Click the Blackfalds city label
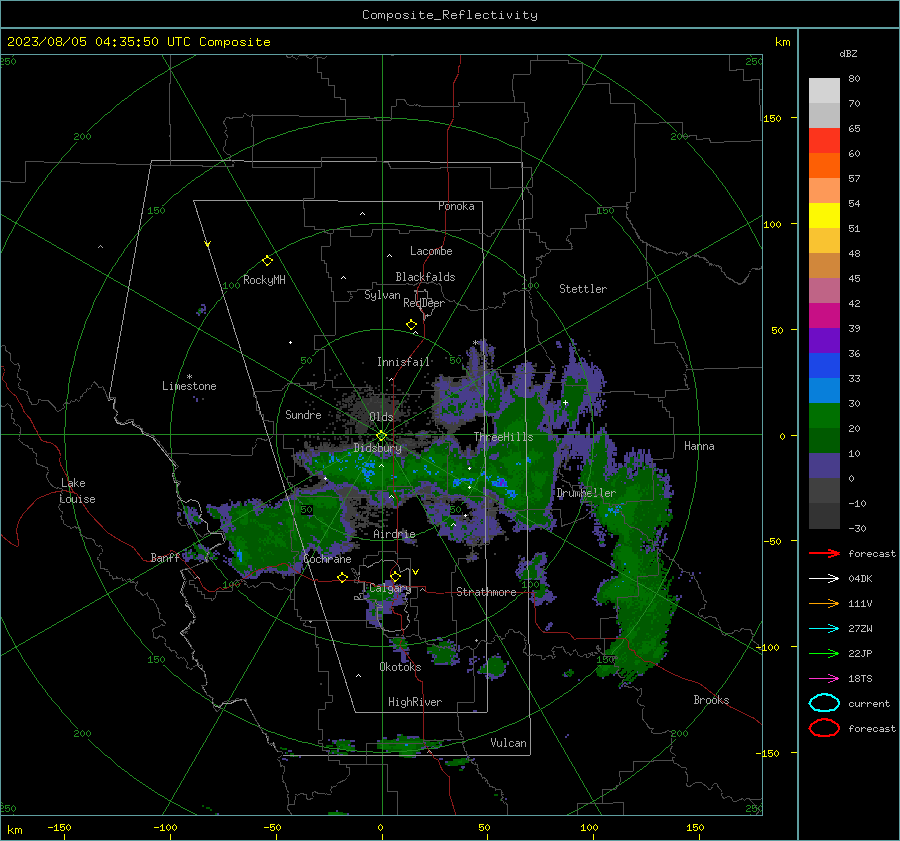The width and height of the screenshot is (900, 841). (x=425, y=277)
